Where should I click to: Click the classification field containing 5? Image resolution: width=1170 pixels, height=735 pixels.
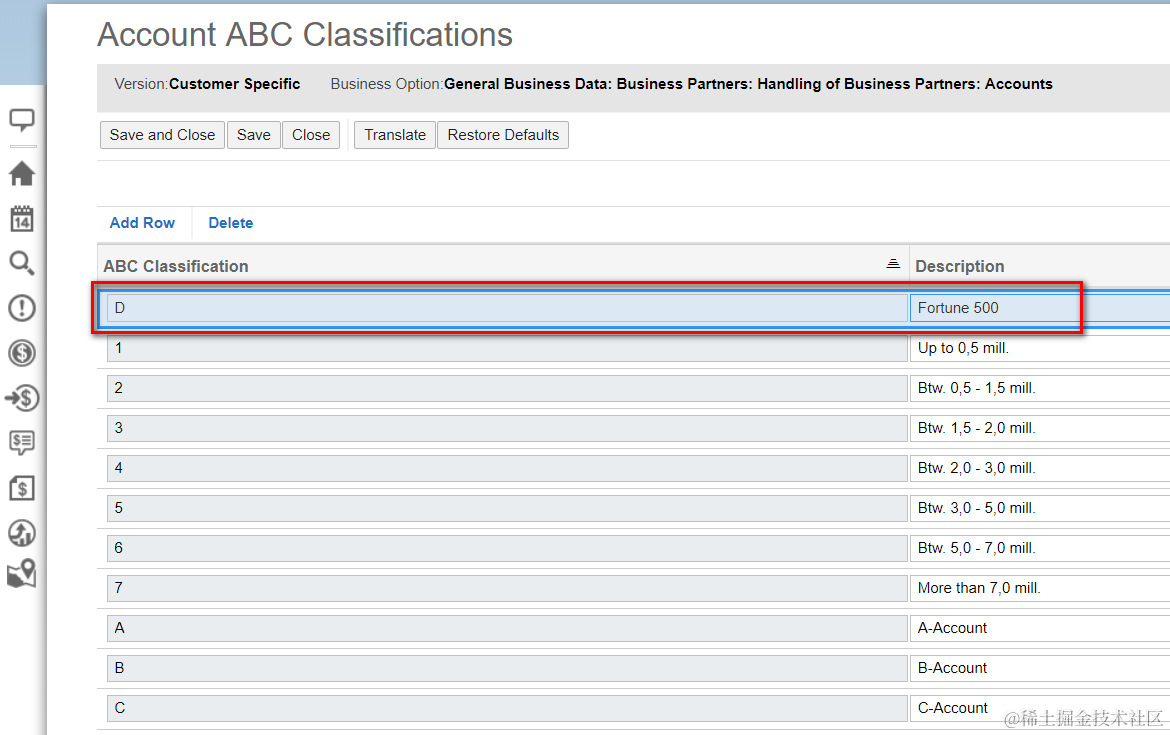(507, 508)
